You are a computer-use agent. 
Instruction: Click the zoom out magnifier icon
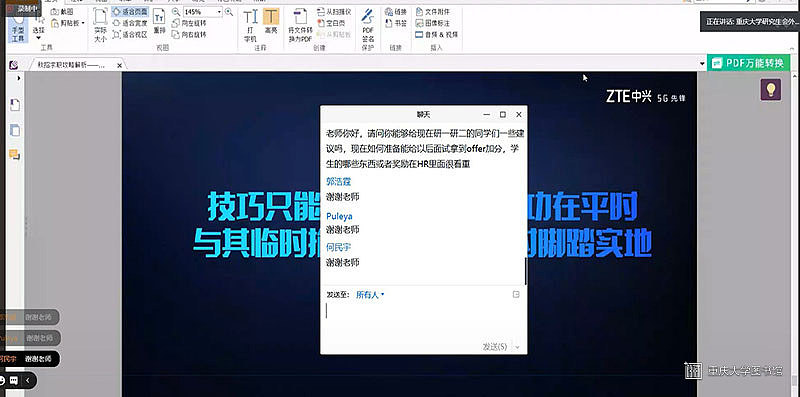pos(176,12)
